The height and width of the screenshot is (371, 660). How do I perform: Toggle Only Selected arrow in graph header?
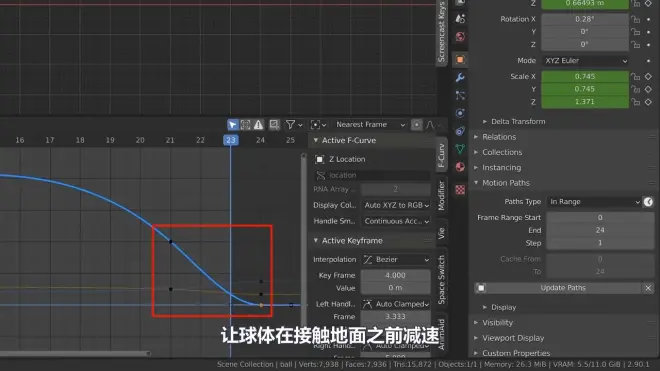(x=233, y=125)
